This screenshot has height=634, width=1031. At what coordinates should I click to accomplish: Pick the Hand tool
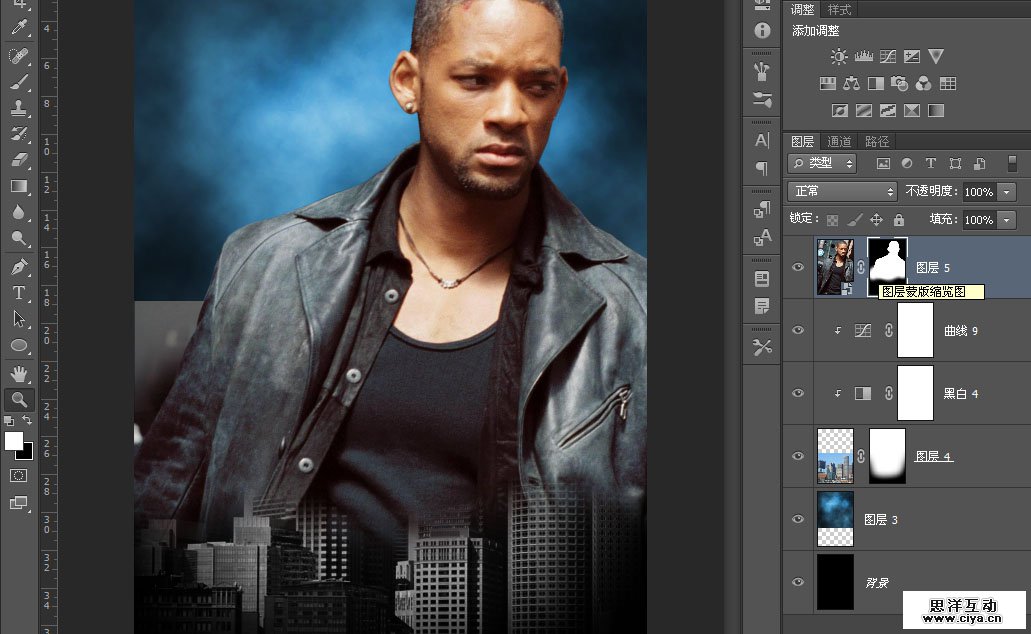(19, 373)
